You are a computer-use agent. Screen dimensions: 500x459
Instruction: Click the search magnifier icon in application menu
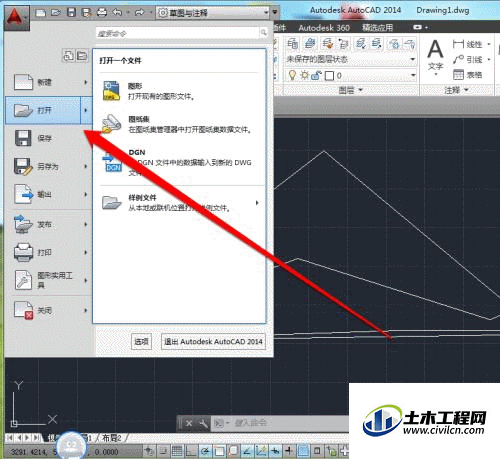pyautogui.click(x=263, y=32)
